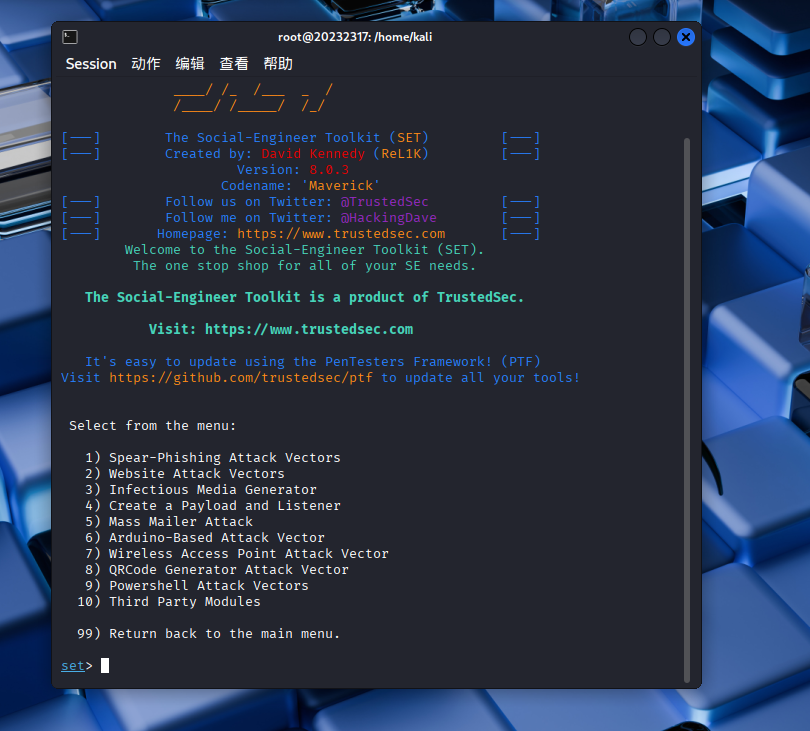810x731 pixels.
Task: Click option 9) Powershell Attack Vectors
Action: click(197, 586)
